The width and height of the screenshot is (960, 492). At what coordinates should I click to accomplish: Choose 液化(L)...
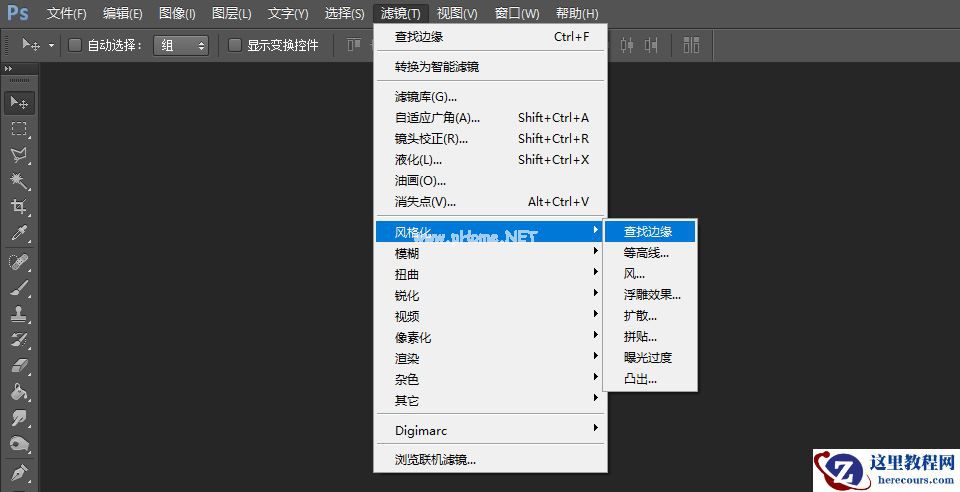point(490,160)
